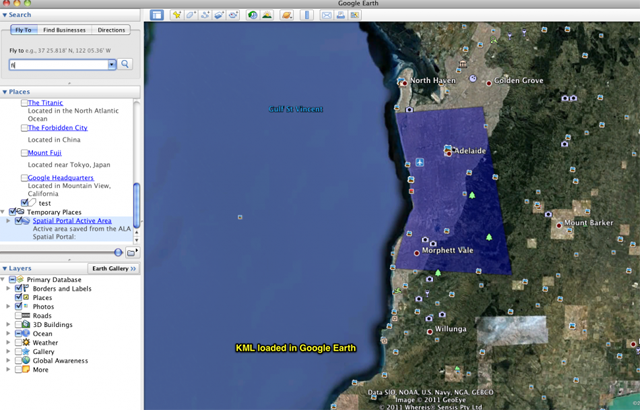Expand the 3D Buildings layer tree
Screen dimensions: 640x410
pos(7,325)
